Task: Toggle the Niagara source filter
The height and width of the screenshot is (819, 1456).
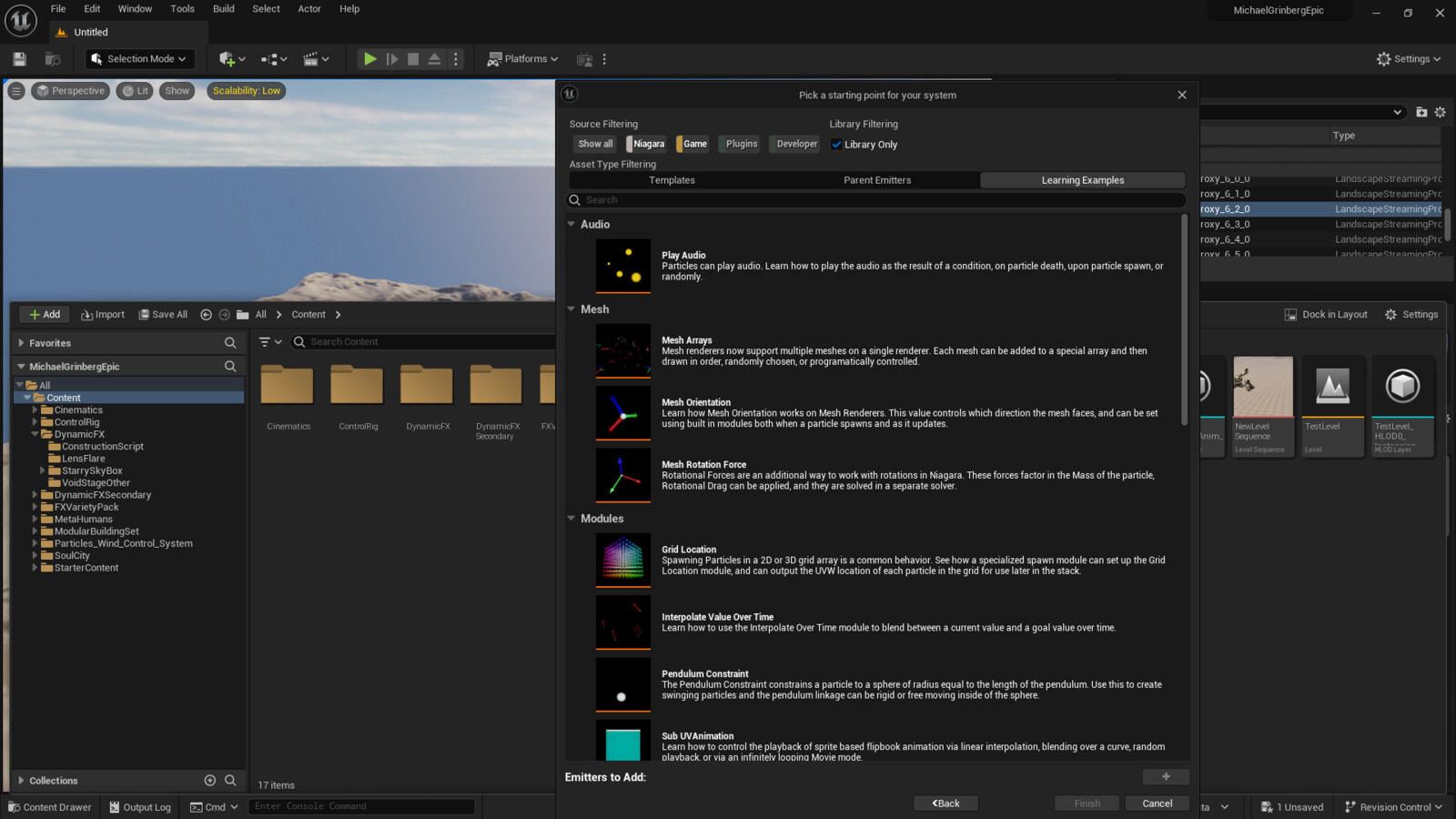Action: 646,144
